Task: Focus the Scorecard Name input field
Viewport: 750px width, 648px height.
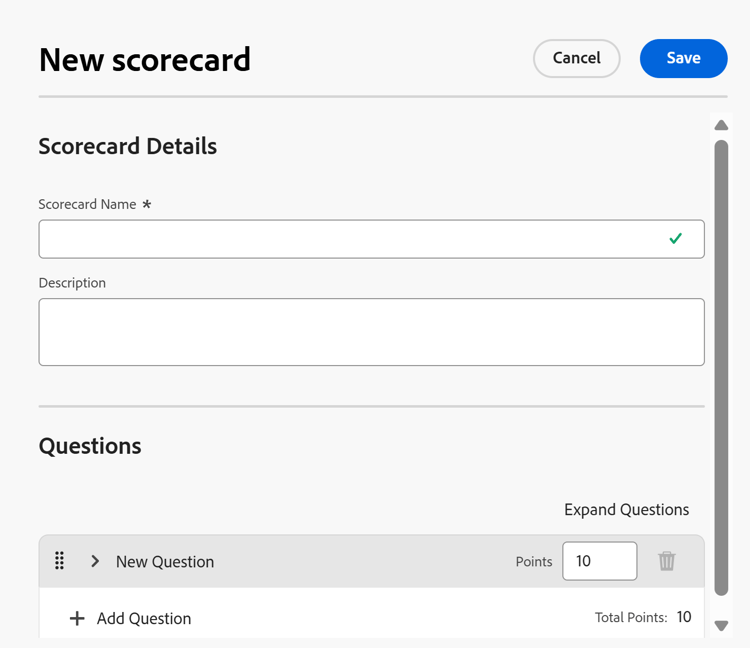Action: pos(371,239)
